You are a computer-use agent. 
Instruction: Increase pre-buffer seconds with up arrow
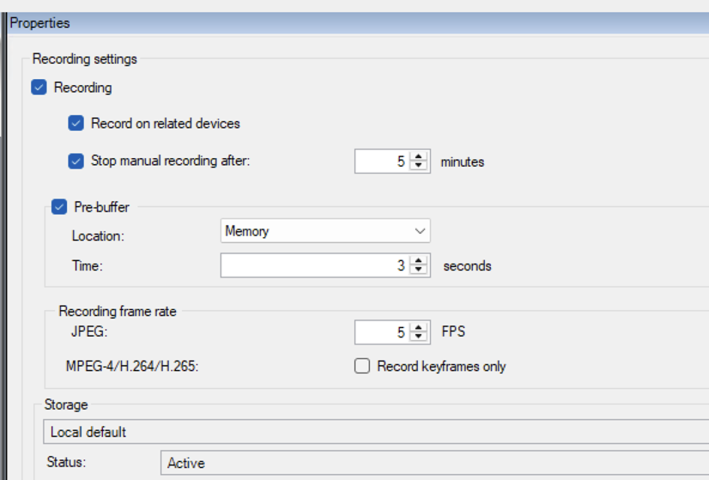418,261
